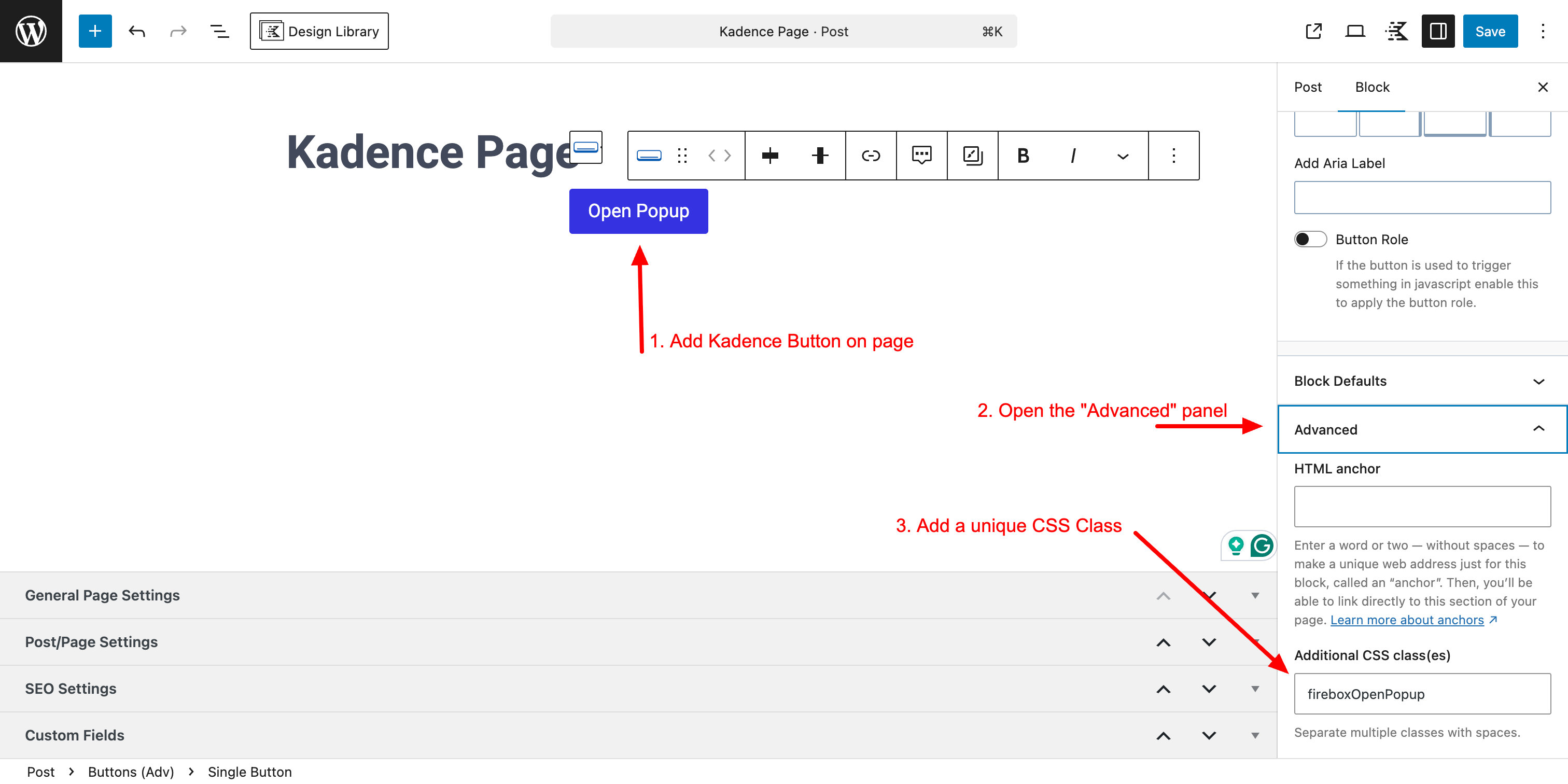
Task: Click the vertical alignment toolbar icon
Action: point(820,155)
